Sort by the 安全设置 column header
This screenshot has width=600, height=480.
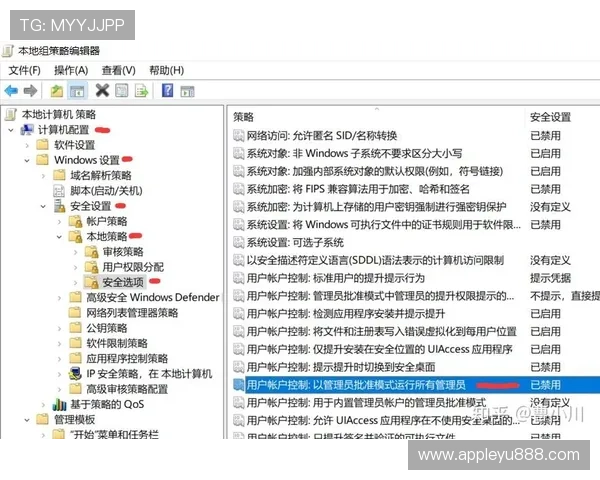550,117
